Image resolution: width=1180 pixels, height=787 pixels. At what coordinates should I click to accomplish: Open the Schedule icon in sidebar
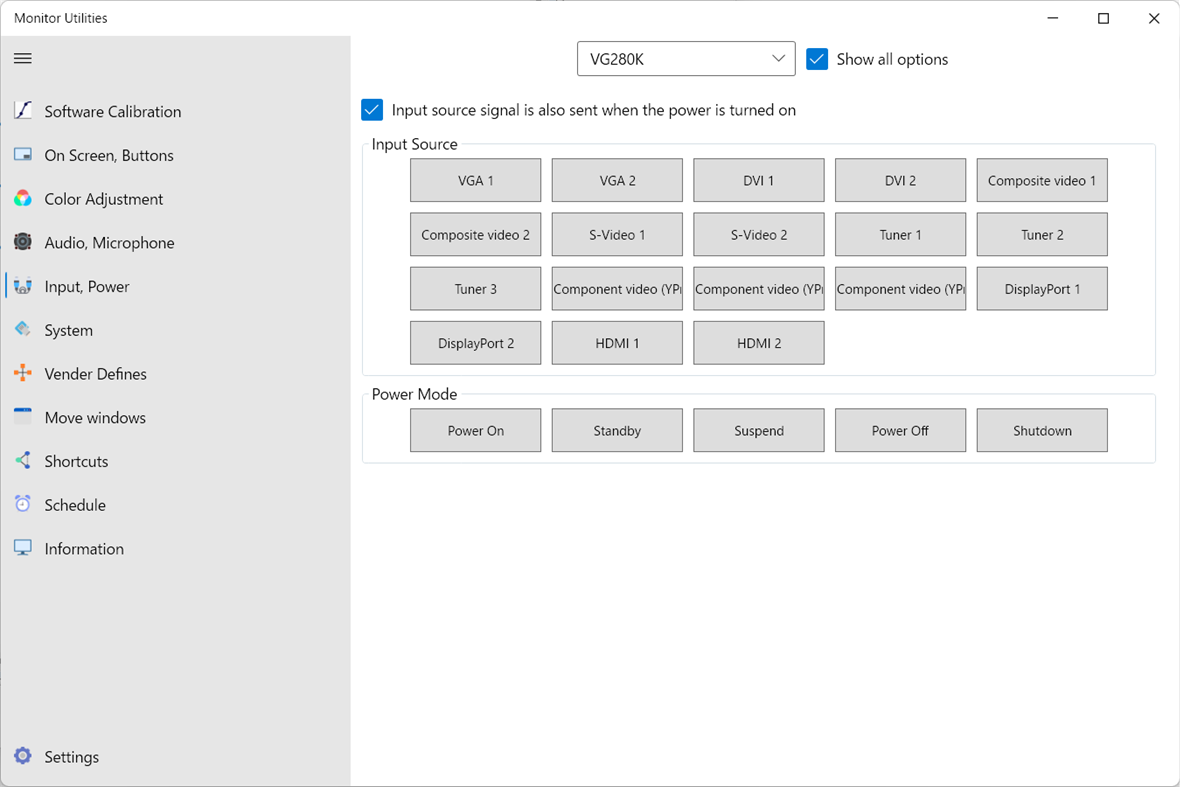click(22, 504)
